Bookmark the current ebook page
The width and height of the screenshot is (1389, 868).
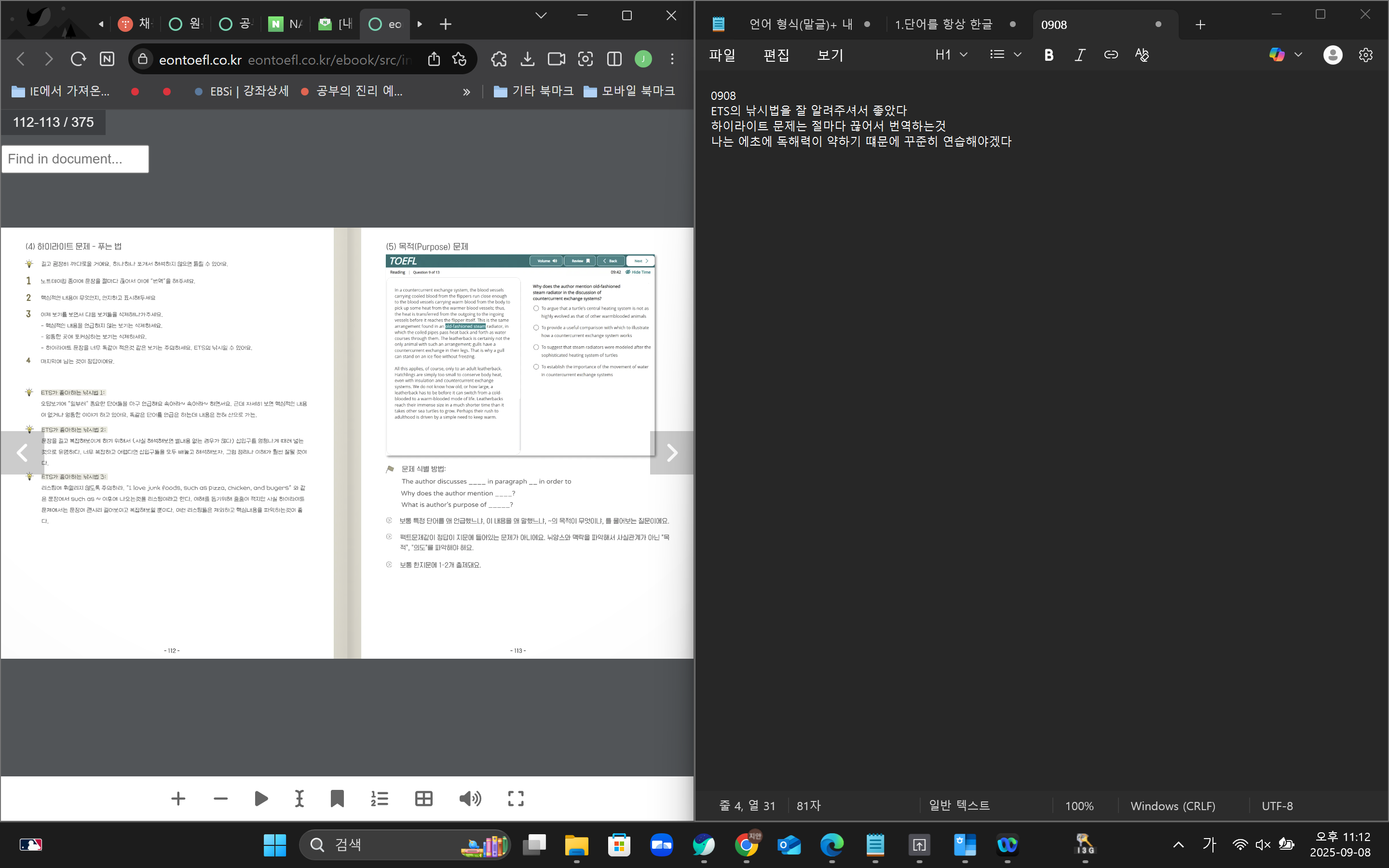337,799
